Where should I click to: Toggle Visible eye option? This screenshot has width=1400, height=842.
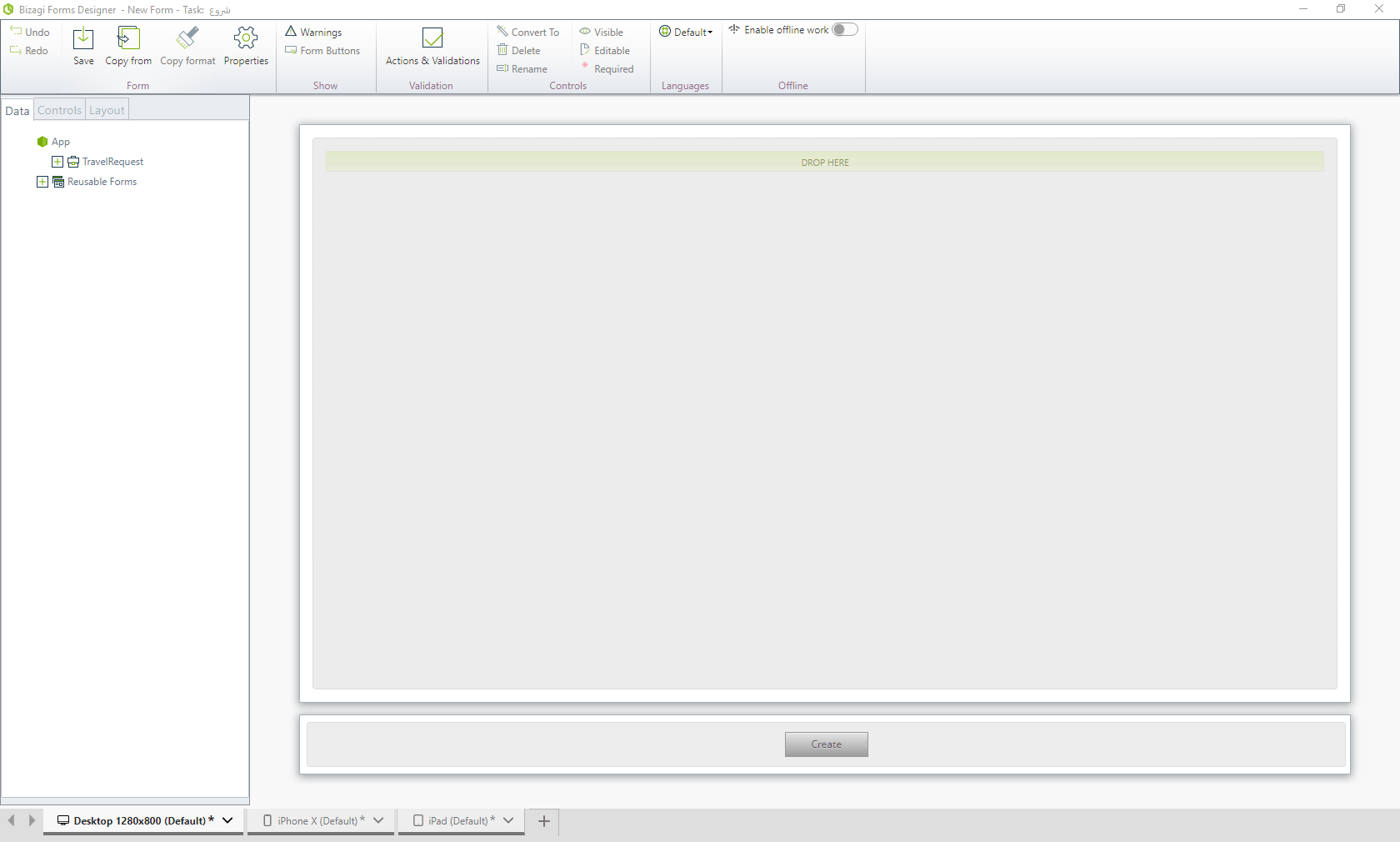[x=602, y=32]
